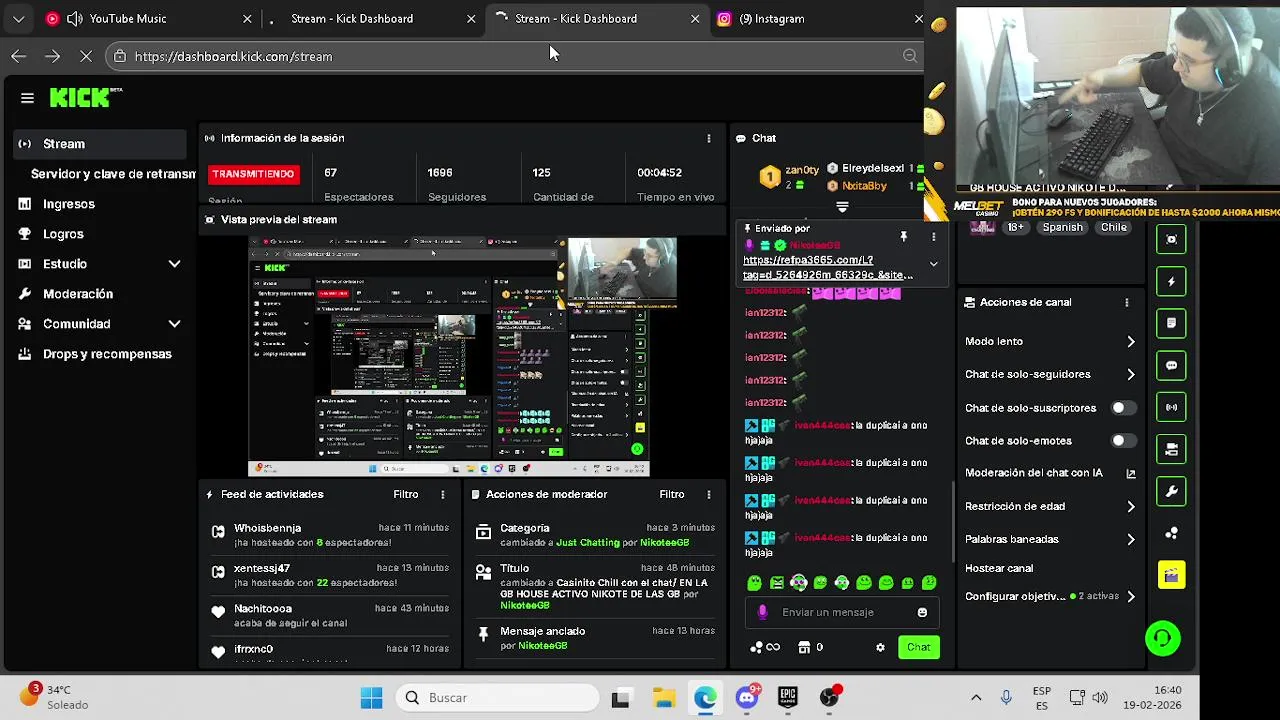Click the TRANSMITIENDO status badge
Viewport: 1280px width, 720px height.
253,174
